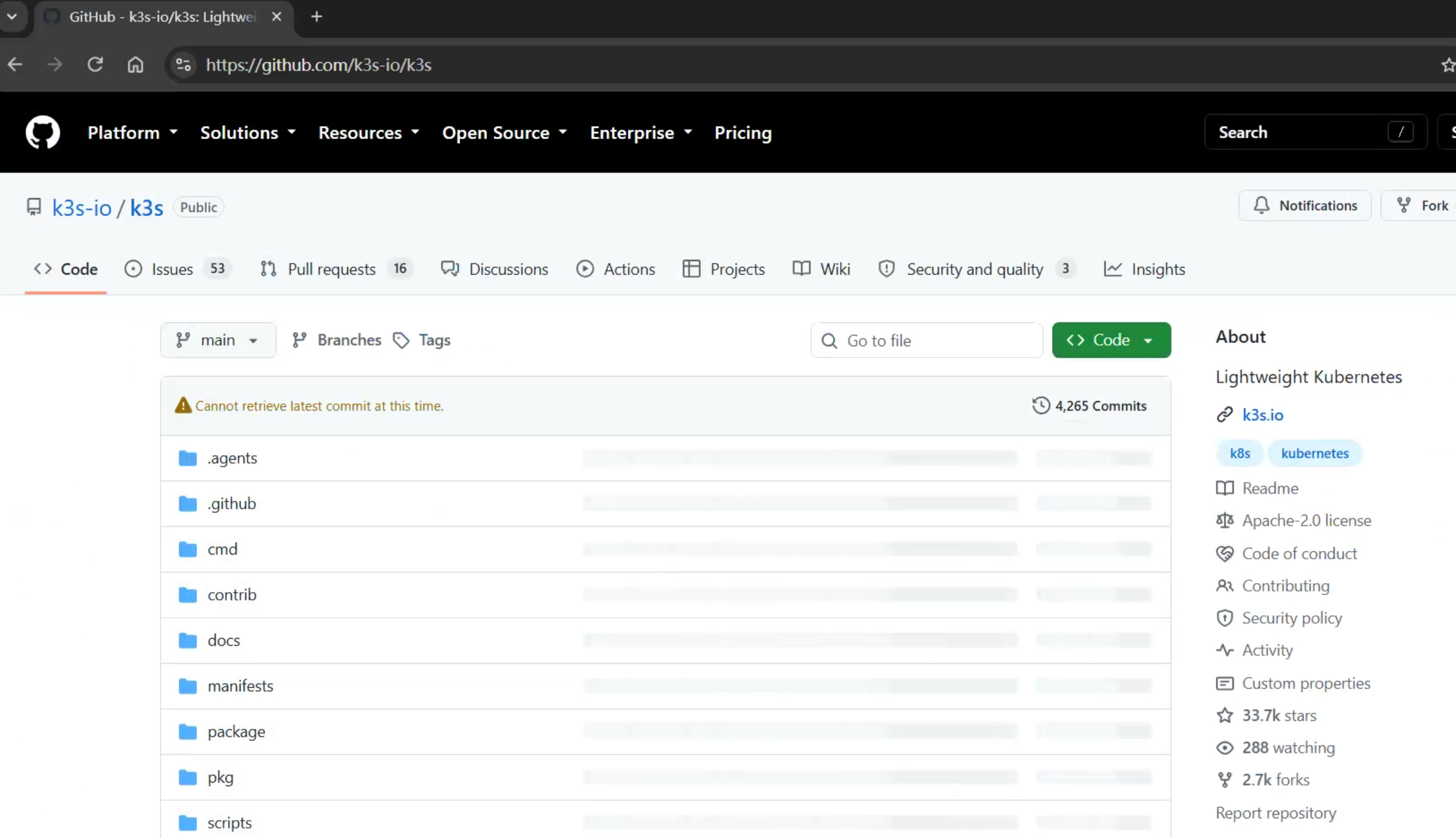The height and width of the screenshot is (838, 1456).
Task: Open the k3s-io organization link
Action: pyautogui.click(x=82, y=208)
